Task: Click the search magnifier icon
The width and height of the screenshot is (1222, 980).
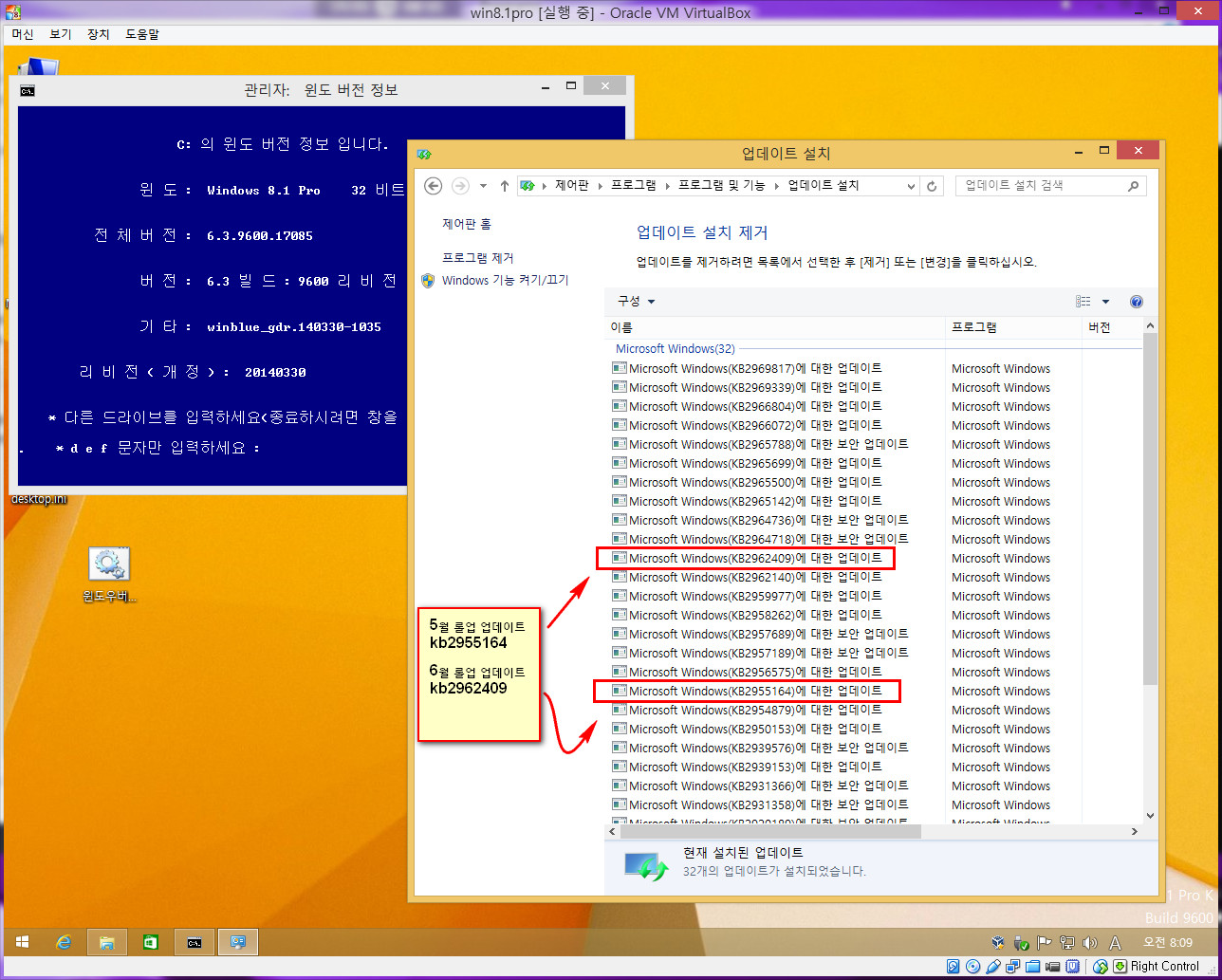Action: point(1133,186)
